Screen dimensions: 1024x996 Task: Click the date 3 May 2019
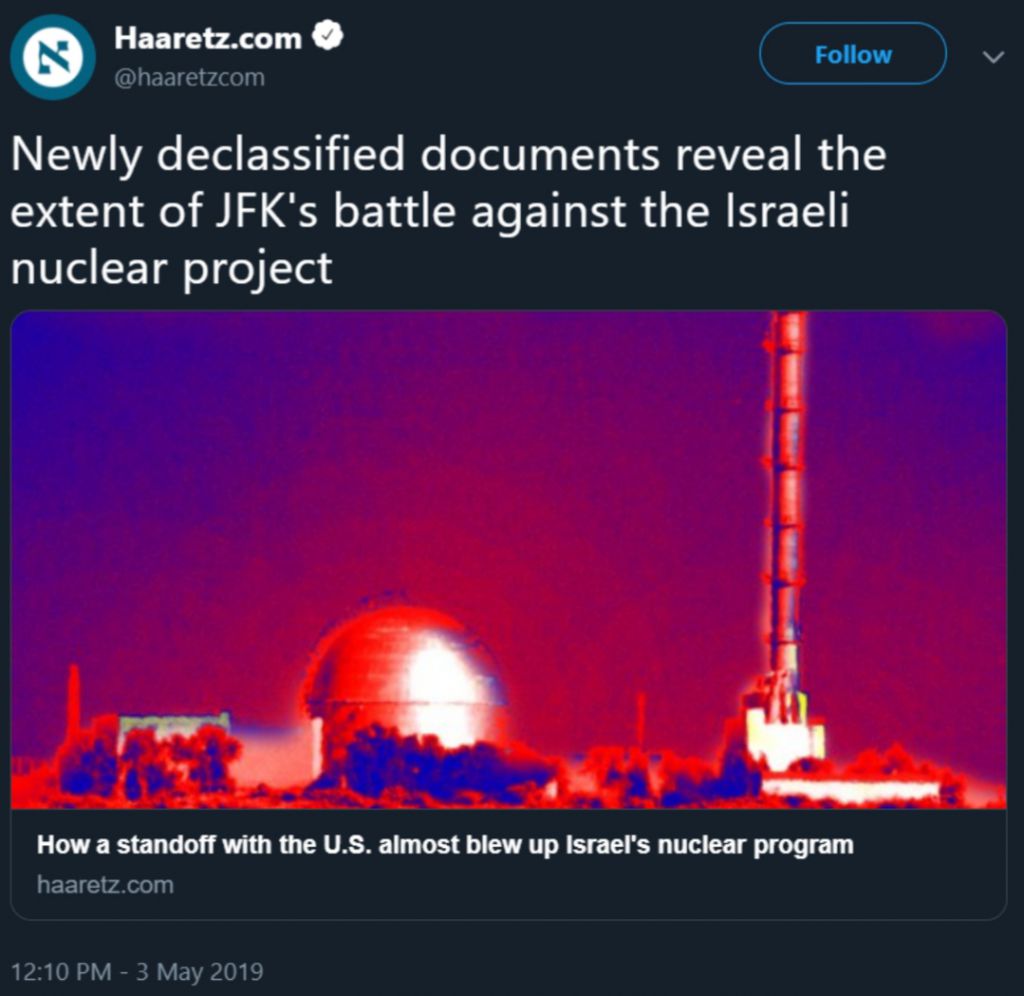pos(199,972)
